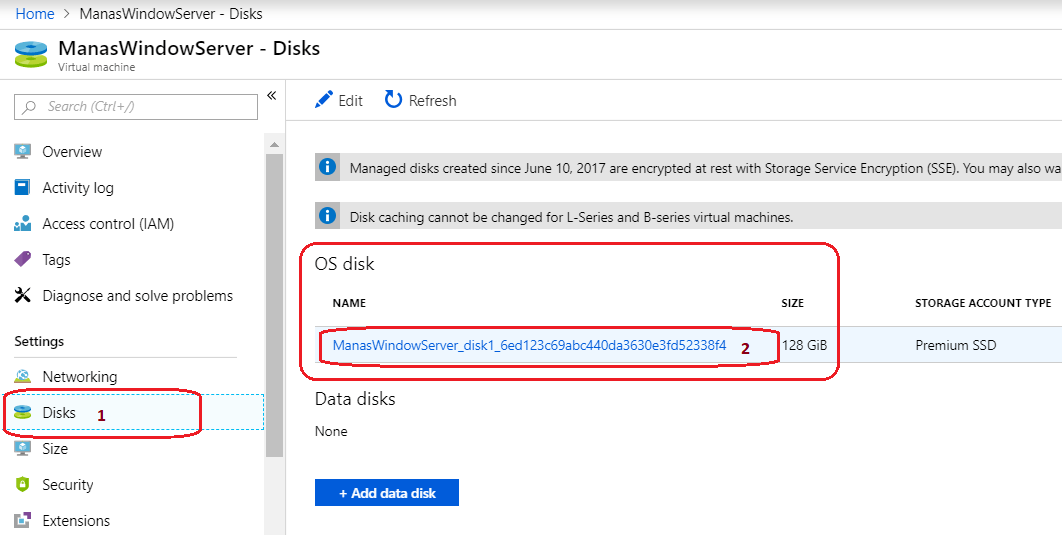Open the ManasWindowServer_disk1 OS disk link

pyautogui.click(x=529, y=345)
